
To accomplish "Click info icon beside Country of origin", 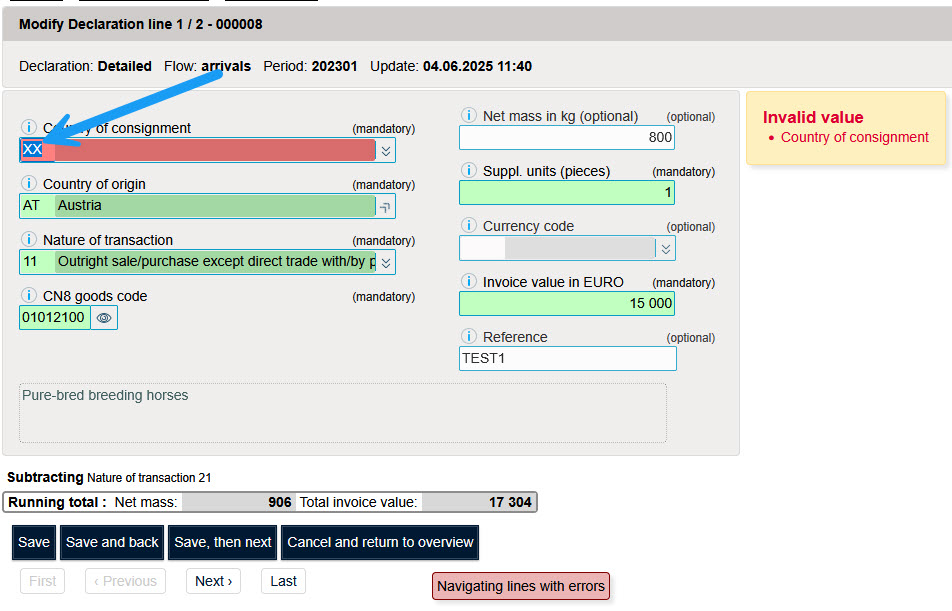I will [x=28, y=184].
